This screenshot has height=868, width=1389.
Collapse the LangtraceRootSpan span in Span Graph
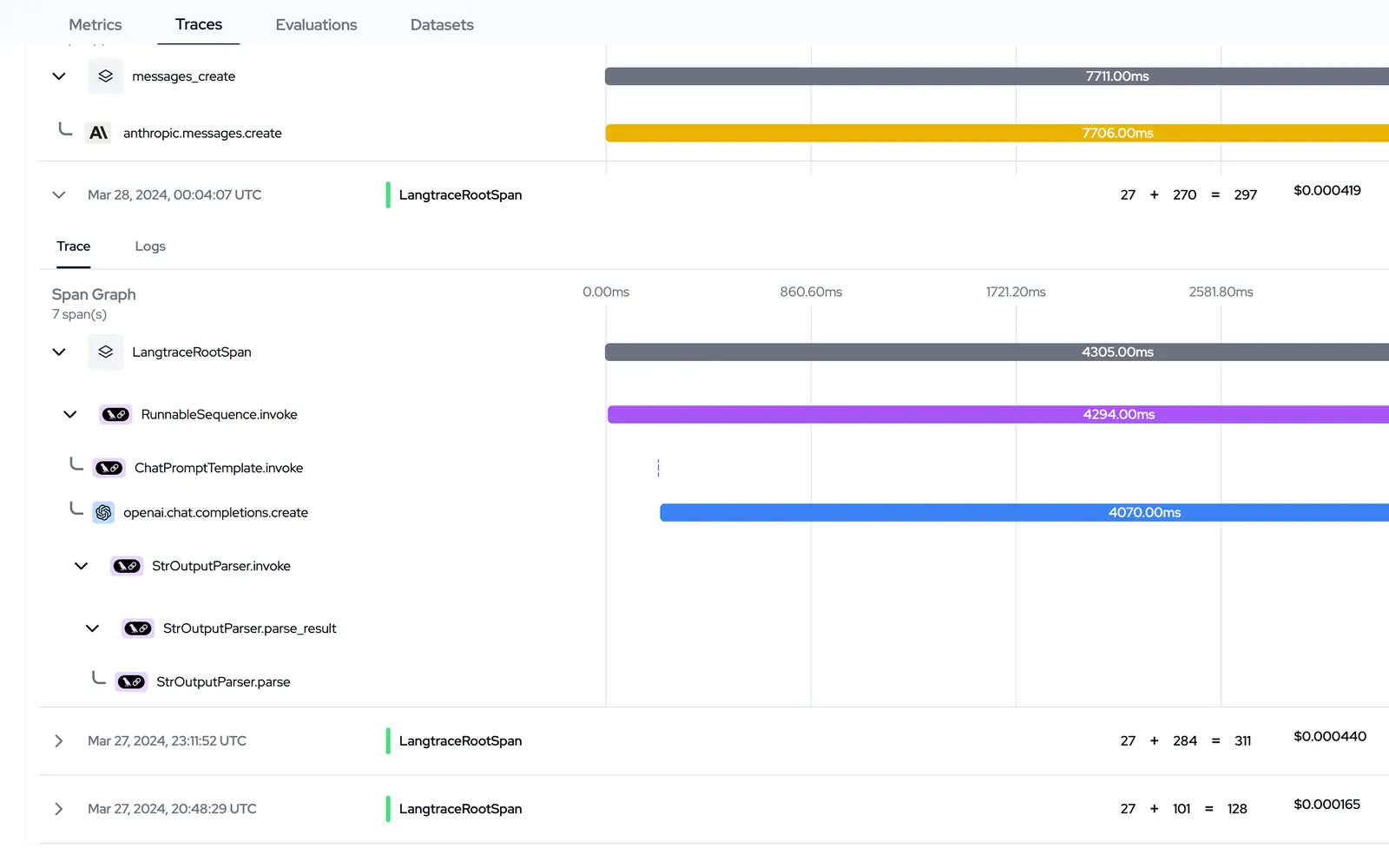point(59,352)
